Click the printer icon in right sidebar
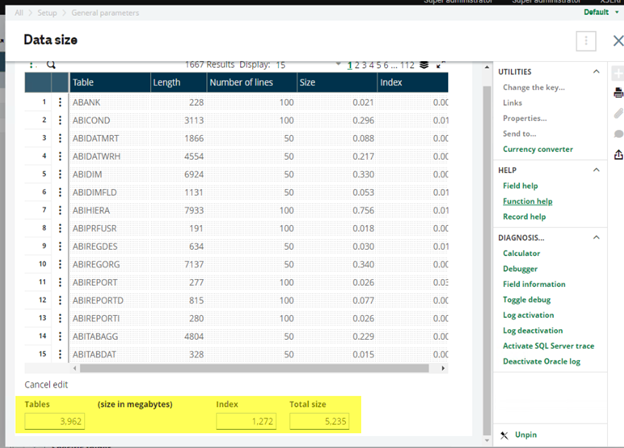Image resolution: width=624 pixels, height=448 pixels. coord(618,93)
